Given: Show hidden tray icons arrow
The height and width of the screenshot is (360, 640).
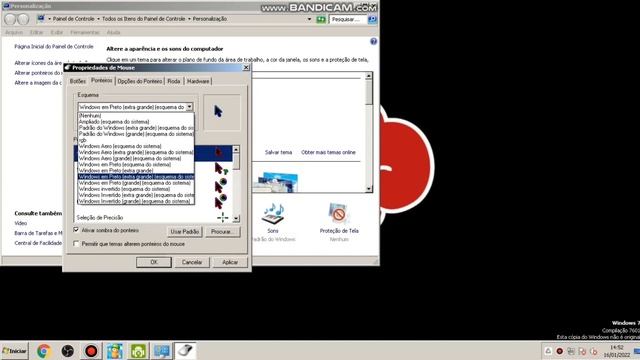Looking at the screenshot, I should 548,351.
